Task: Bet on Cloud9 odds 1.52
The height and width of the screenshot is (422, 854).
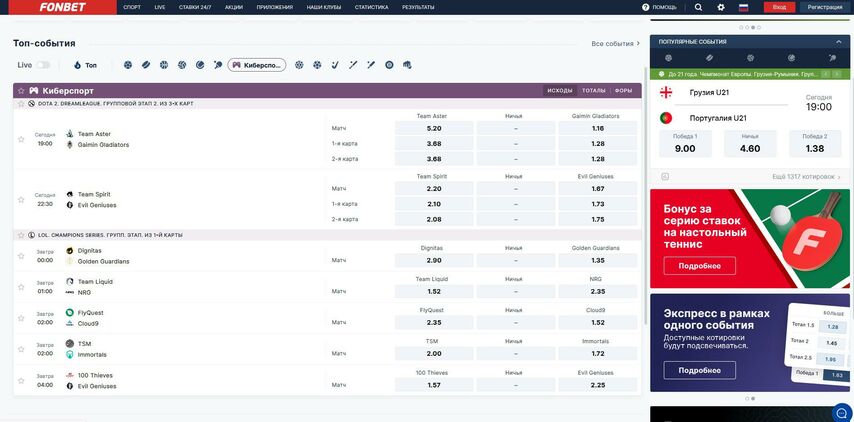Action: click(597, 322)
